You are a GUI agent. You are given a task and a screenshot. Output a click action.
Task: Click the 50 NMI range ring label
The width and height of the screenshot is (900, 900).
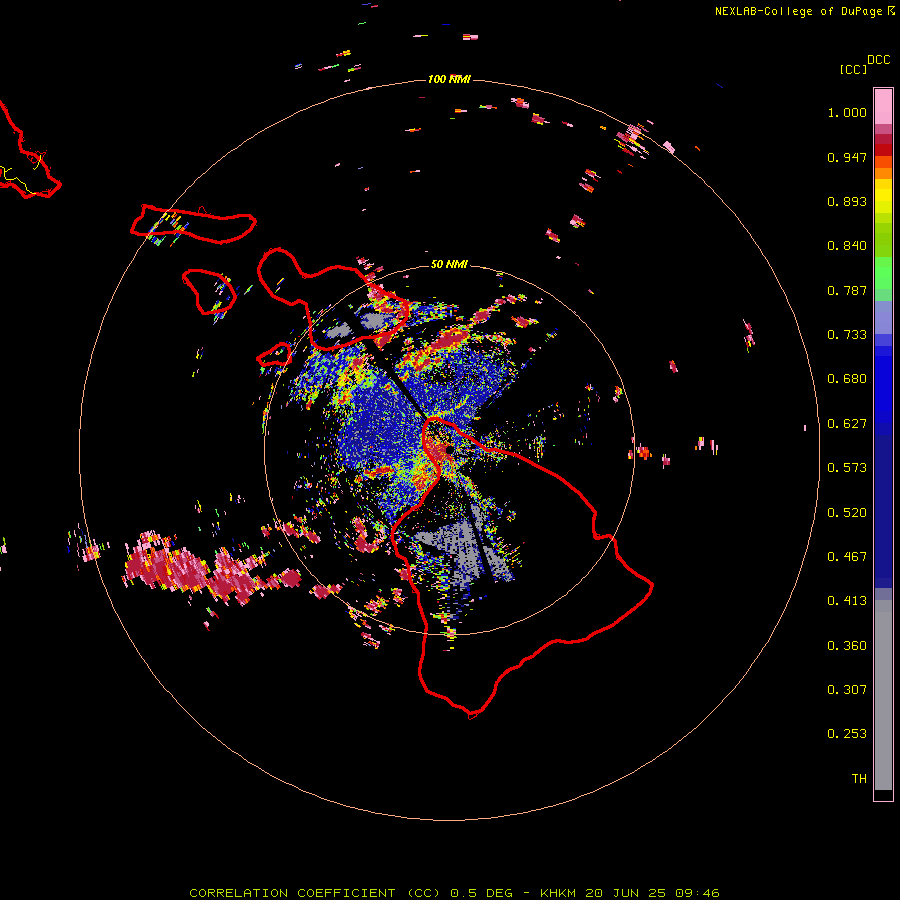[x=449, y=264]
